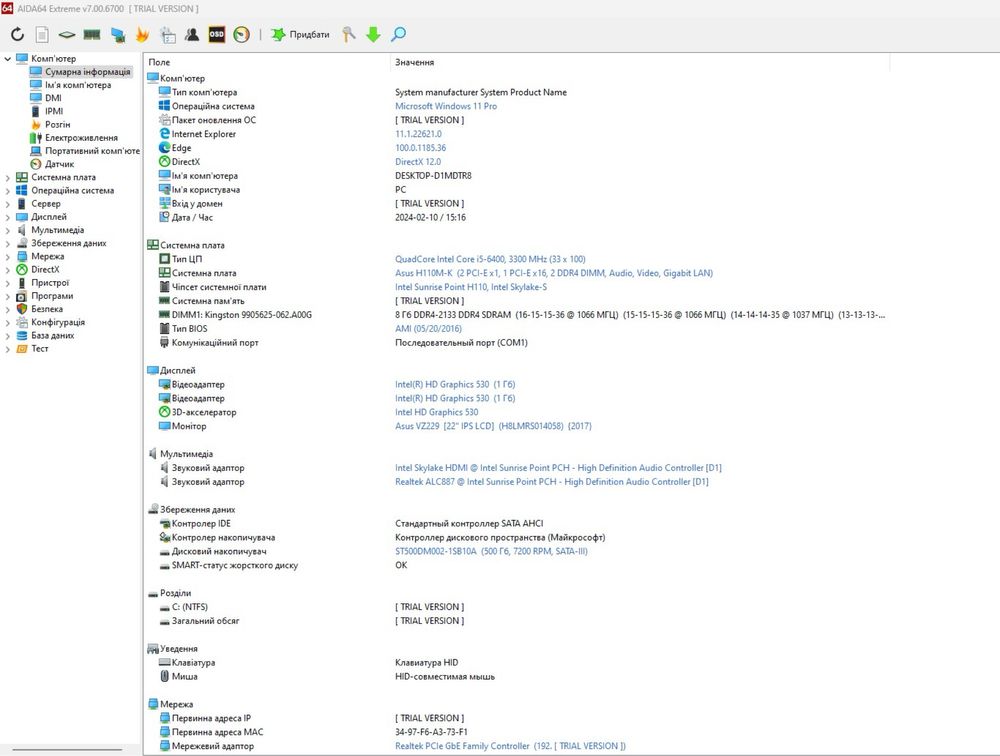Open the Розгін overclock tree item
The image size is (1000, 756).
[x=57, y=124]
